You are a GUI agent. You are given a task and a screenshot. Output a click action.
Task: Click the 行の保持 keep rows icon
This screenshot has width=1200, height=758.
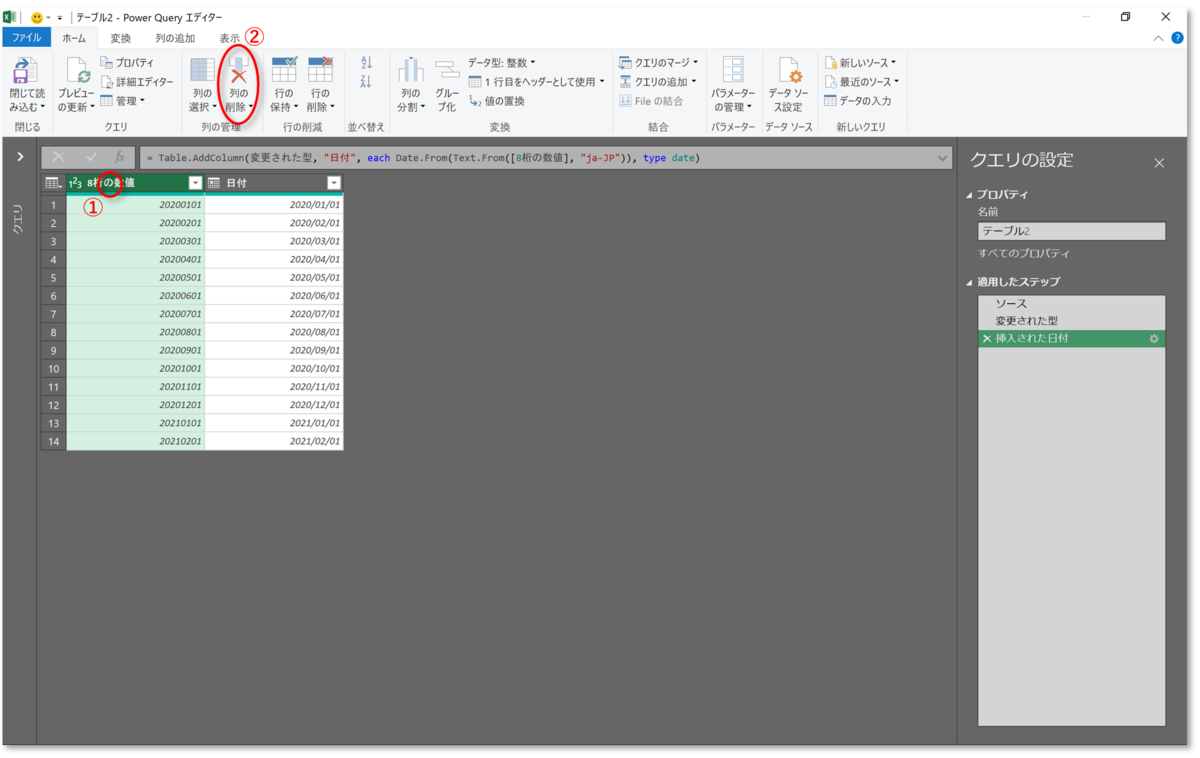[x=284, y=70]
